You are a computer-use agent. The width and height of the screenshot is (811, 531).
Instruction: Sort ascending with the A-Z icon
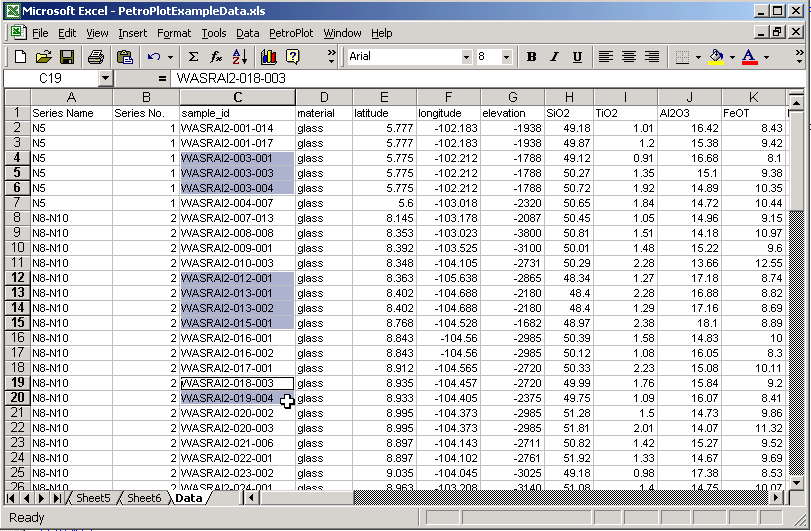coord(239,57)
